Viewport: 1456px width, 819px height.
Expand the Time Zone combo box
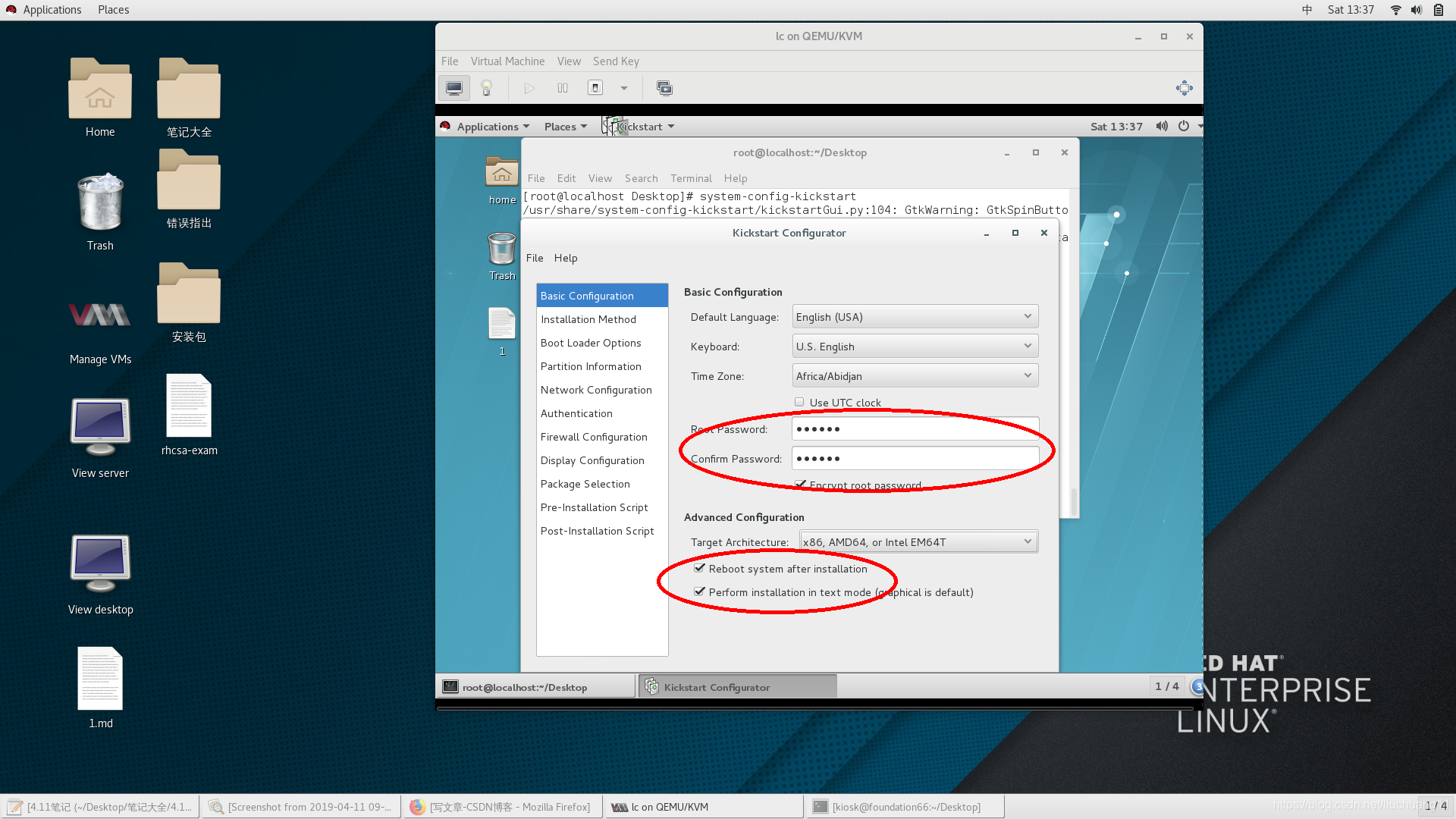[915, 376]
